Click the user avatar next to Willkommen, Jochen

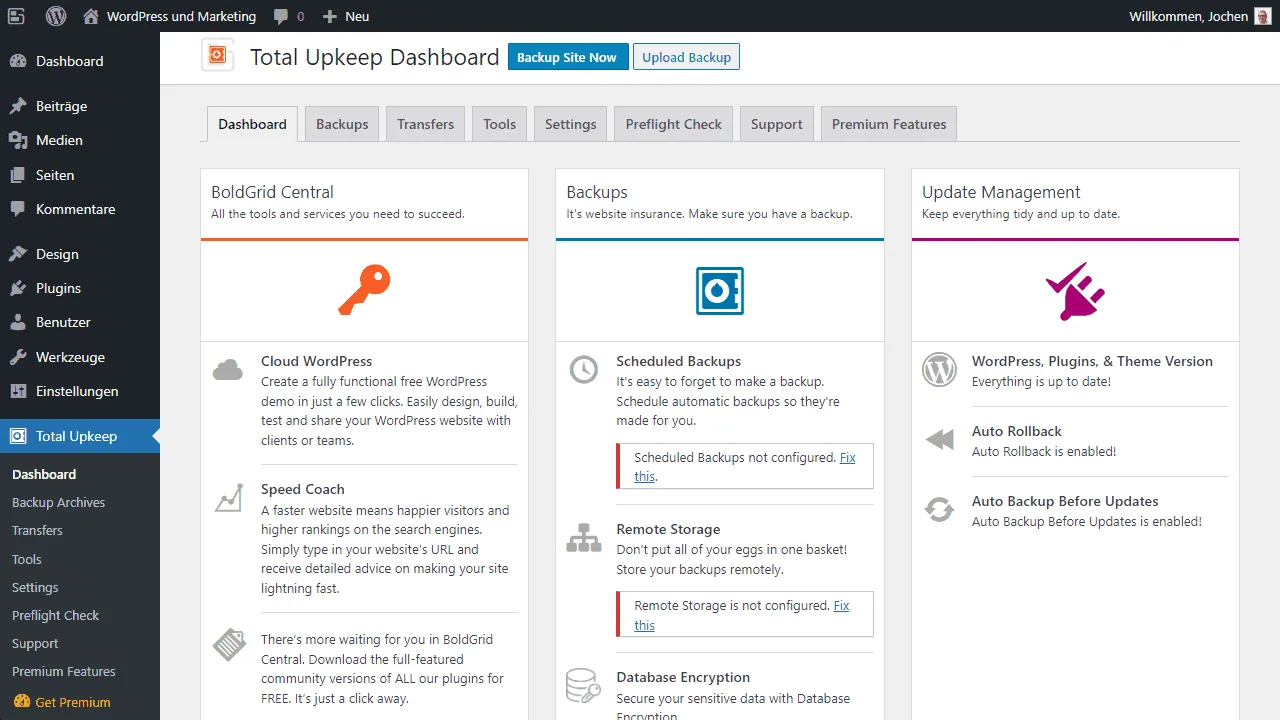[x=1263, y=16]
